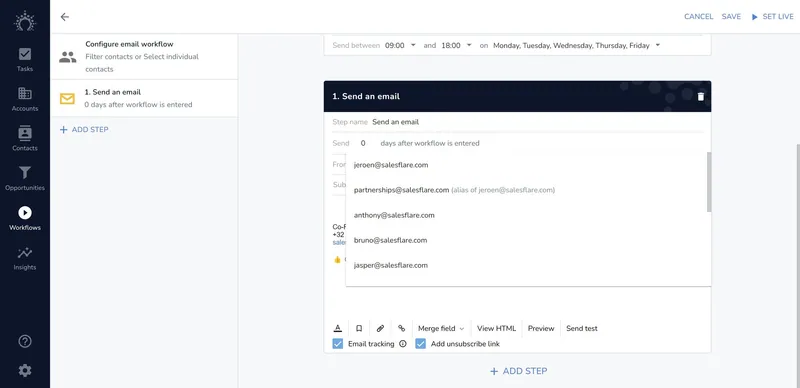
Task: Select jasper@salesflare.com as sender
Action: tap(526, 265)
